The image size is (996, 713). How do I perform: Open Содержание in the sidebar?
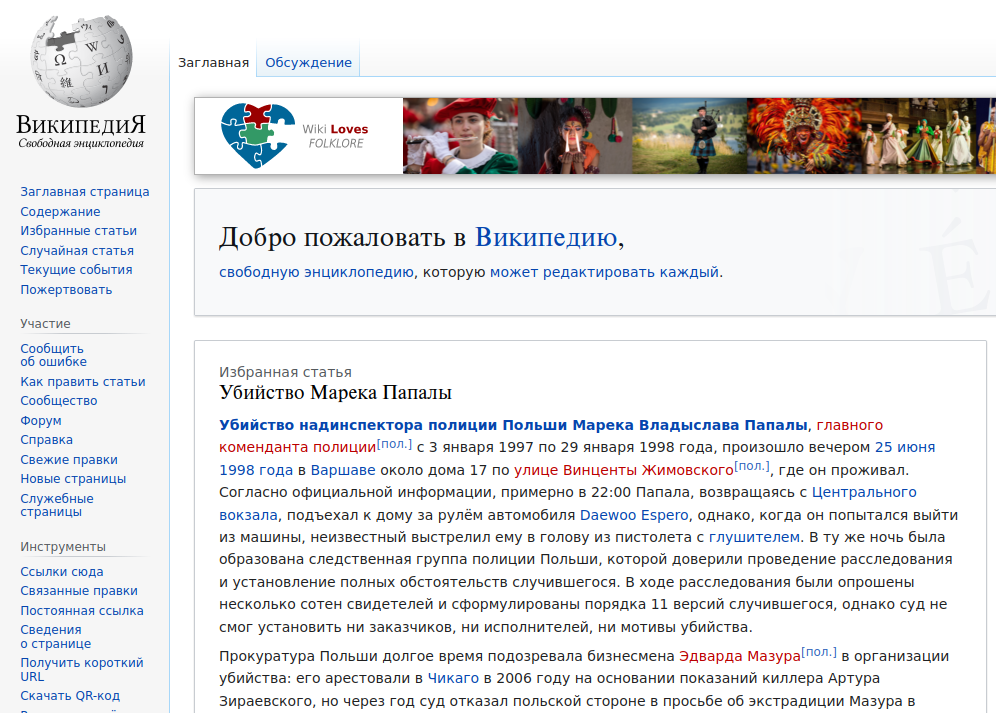pyautogui.click(x=60, y=211)
